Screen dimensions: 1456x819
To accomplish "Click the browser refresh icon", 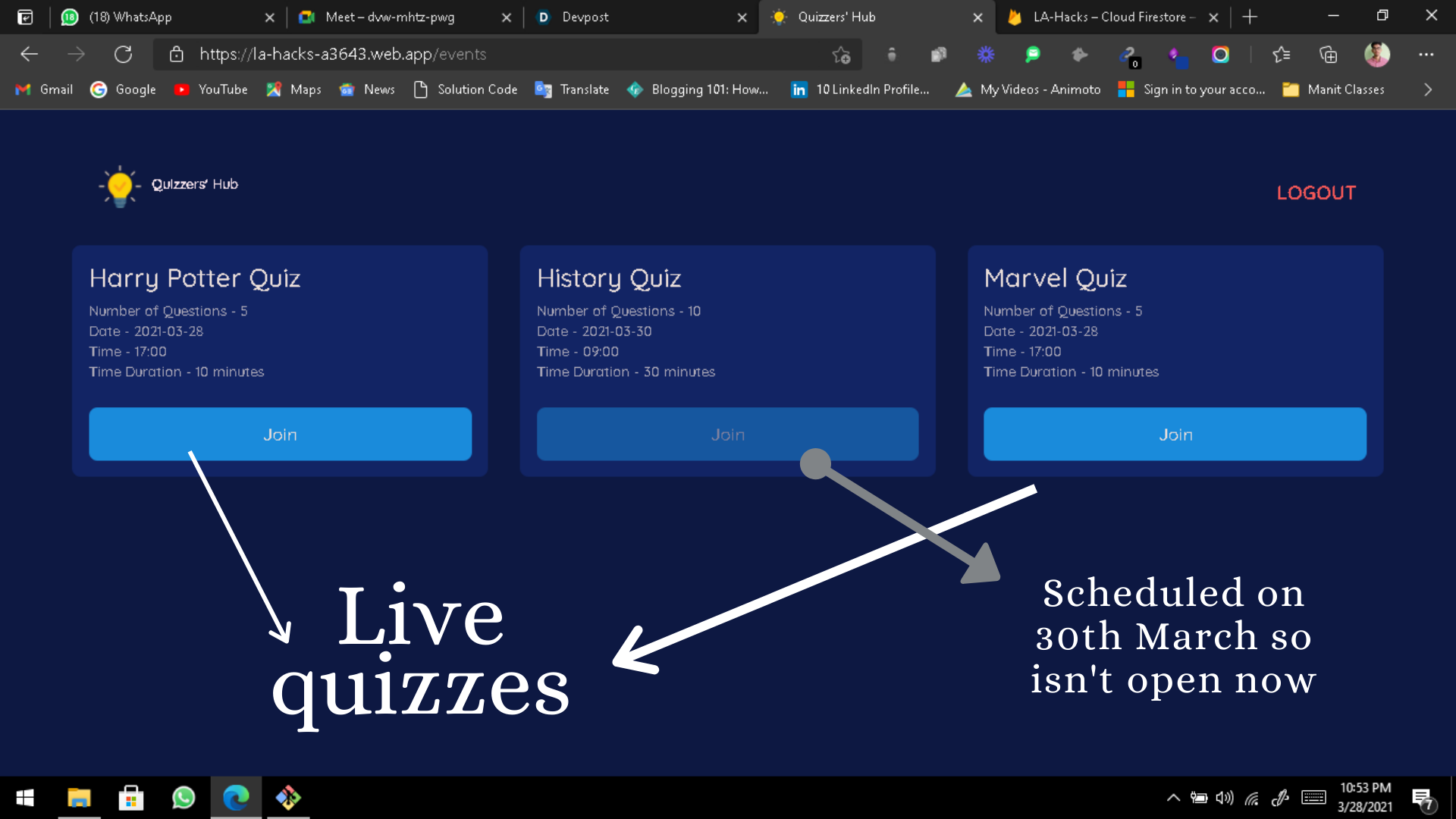I will (x=123, y=55).
